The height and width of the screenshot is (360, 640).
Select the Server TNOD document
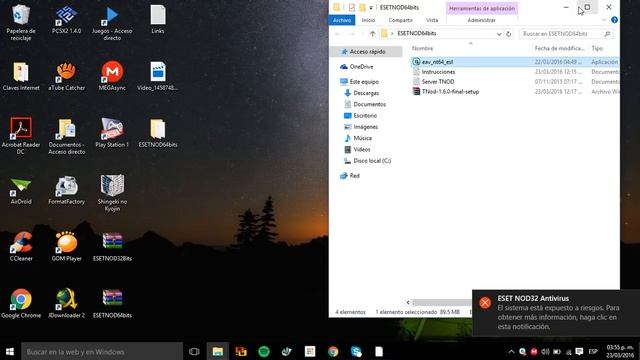514,82
